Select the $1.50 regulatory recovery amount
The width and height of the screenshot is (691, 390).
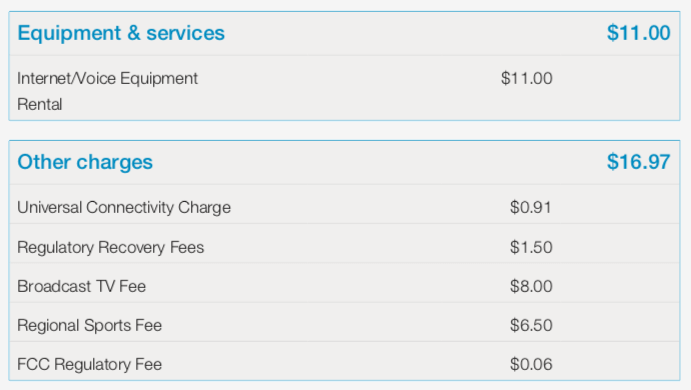(531, 247)
